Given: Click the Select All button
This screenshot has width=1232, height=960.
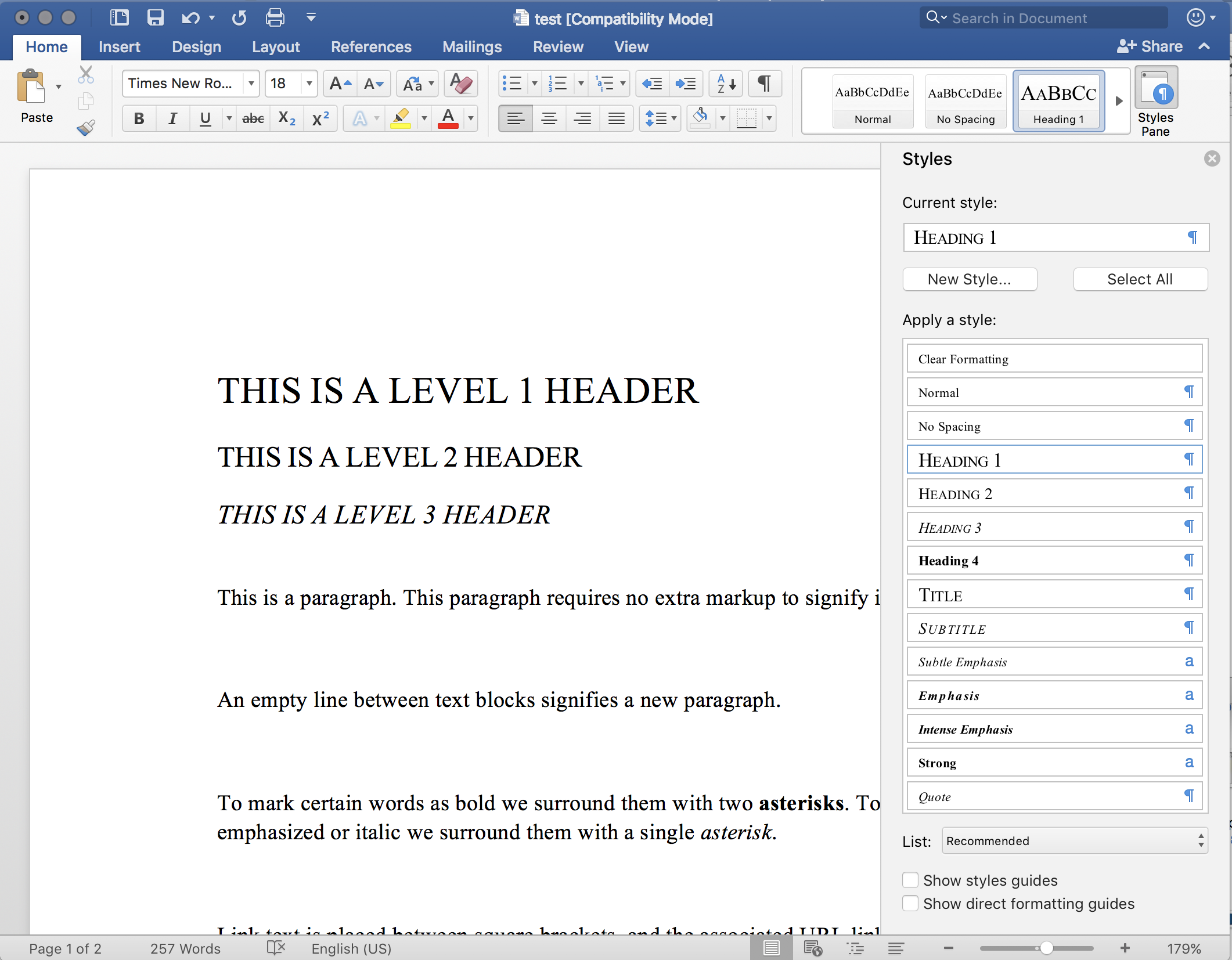Looking at the screenshot, I should coord(1140,279).
